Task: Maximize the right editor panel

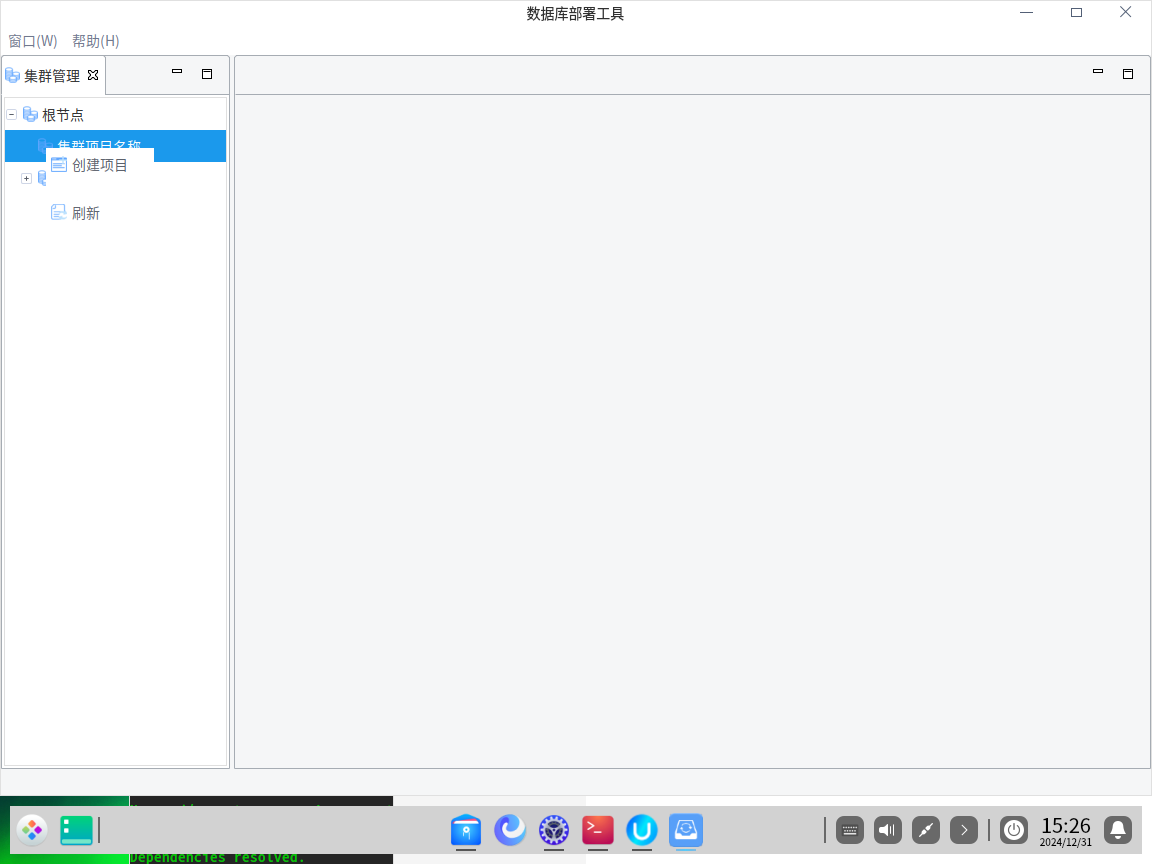Action: pos(1128,73)
